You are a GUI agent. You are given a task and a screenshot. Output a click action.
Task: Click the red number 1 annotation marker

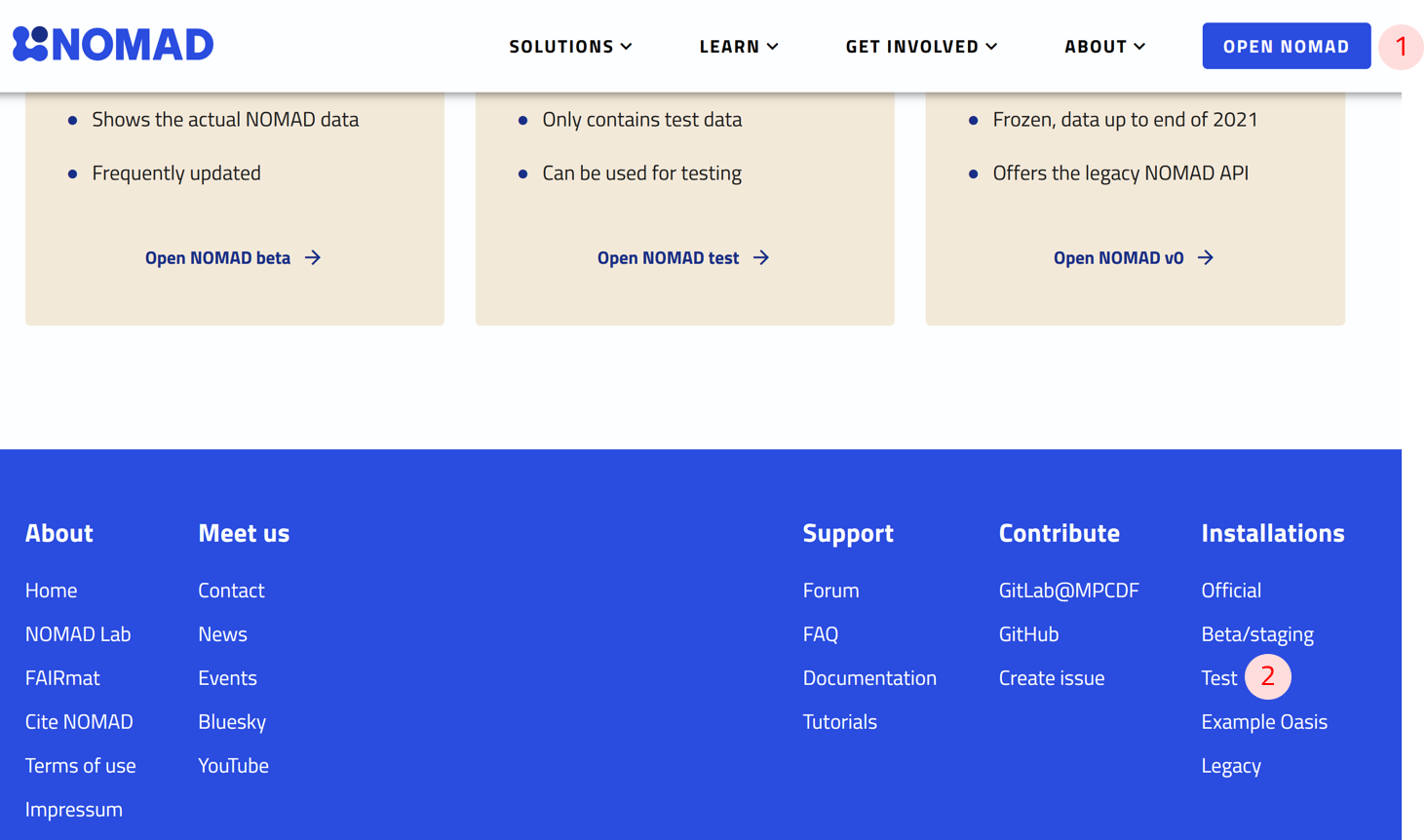(1401, 46)
